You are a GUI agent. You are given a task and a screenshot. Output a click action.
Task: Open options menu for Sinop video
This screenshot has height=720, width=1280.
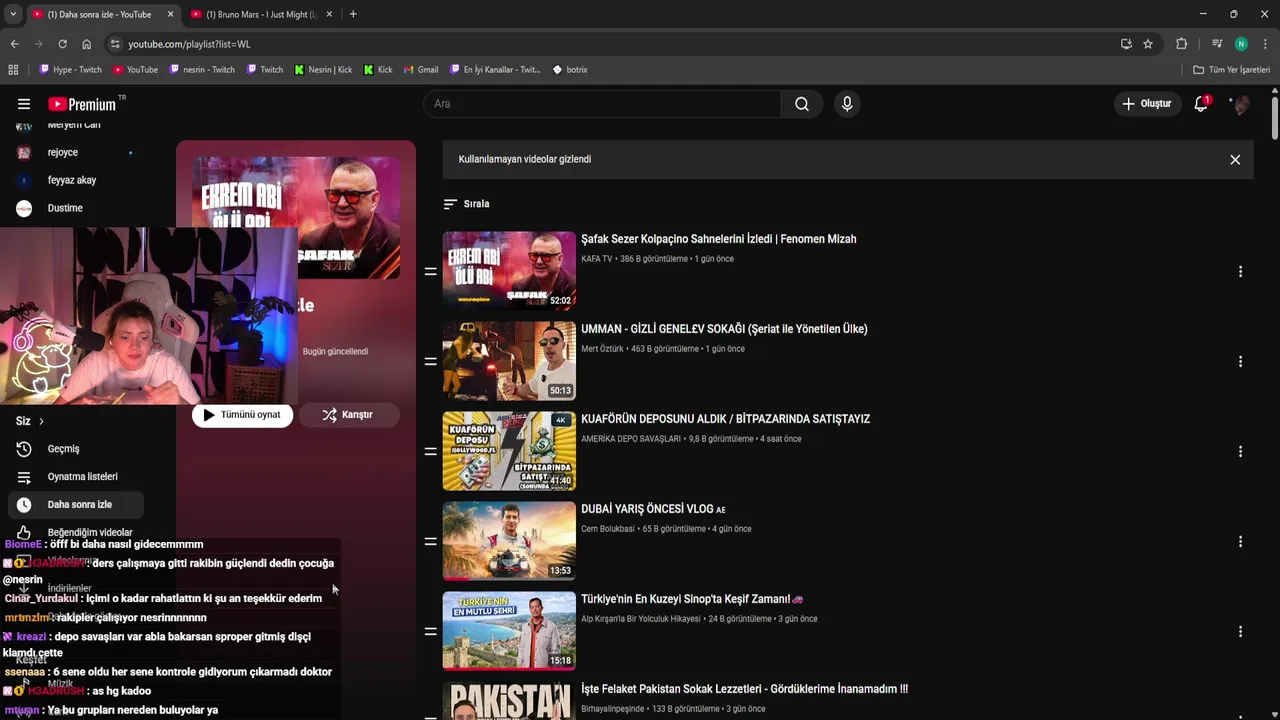click(x=1240, y=632)
